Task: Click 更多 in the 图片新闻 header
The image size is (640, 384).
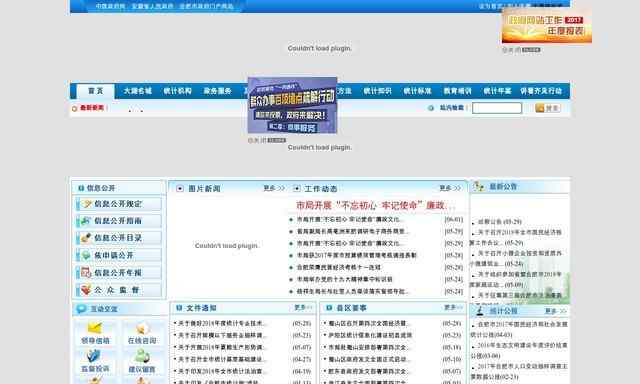Action: click(273, 188)
